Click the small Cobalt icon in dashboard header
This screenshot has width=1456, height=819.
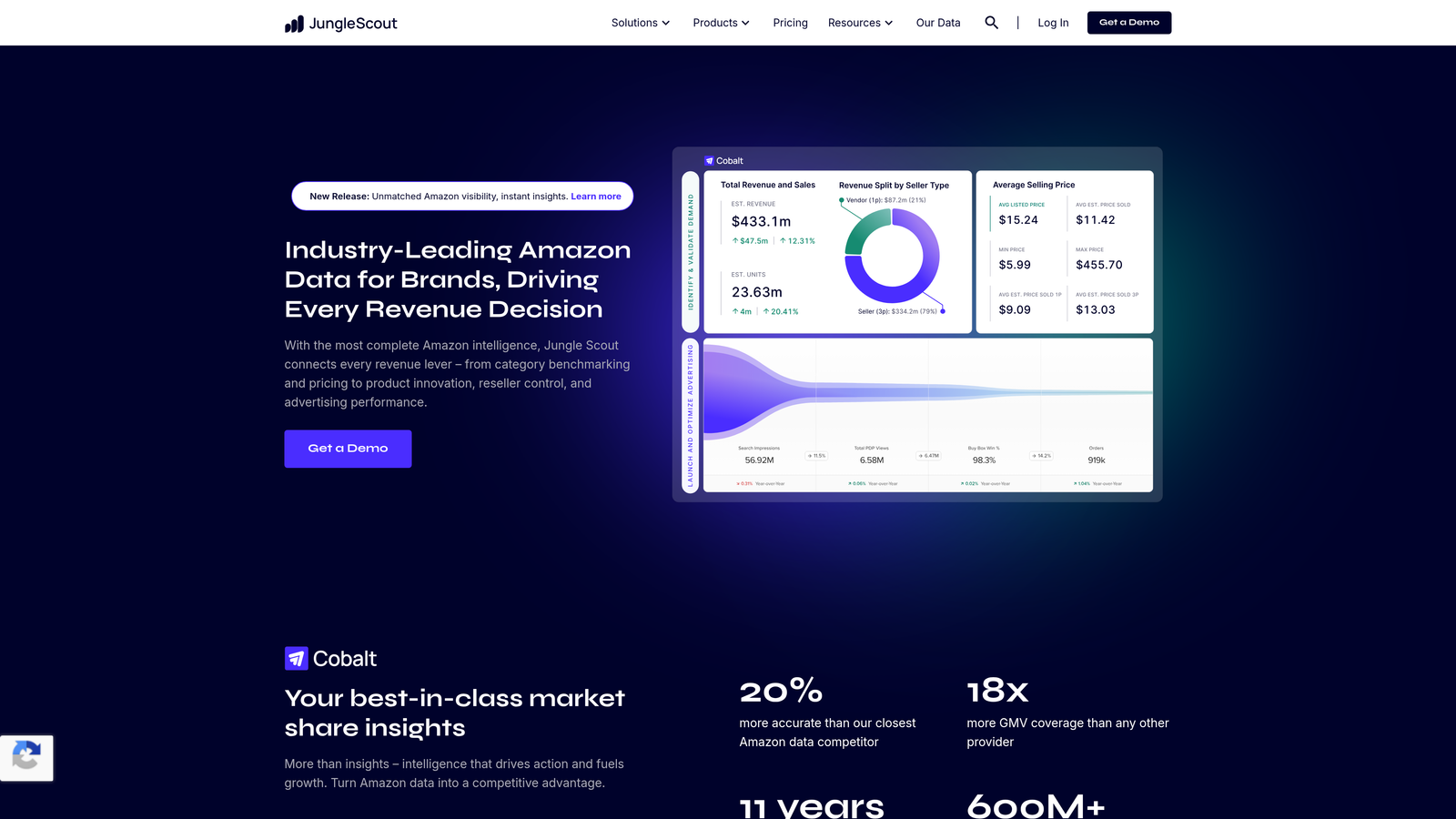coord(709,161)
